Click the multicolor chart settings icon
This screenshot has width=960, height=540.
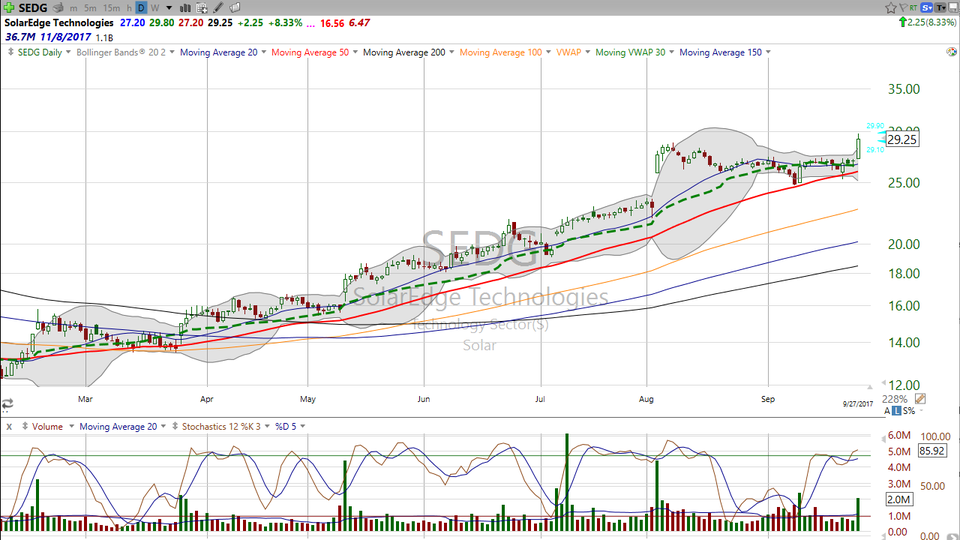click(951, 52)
